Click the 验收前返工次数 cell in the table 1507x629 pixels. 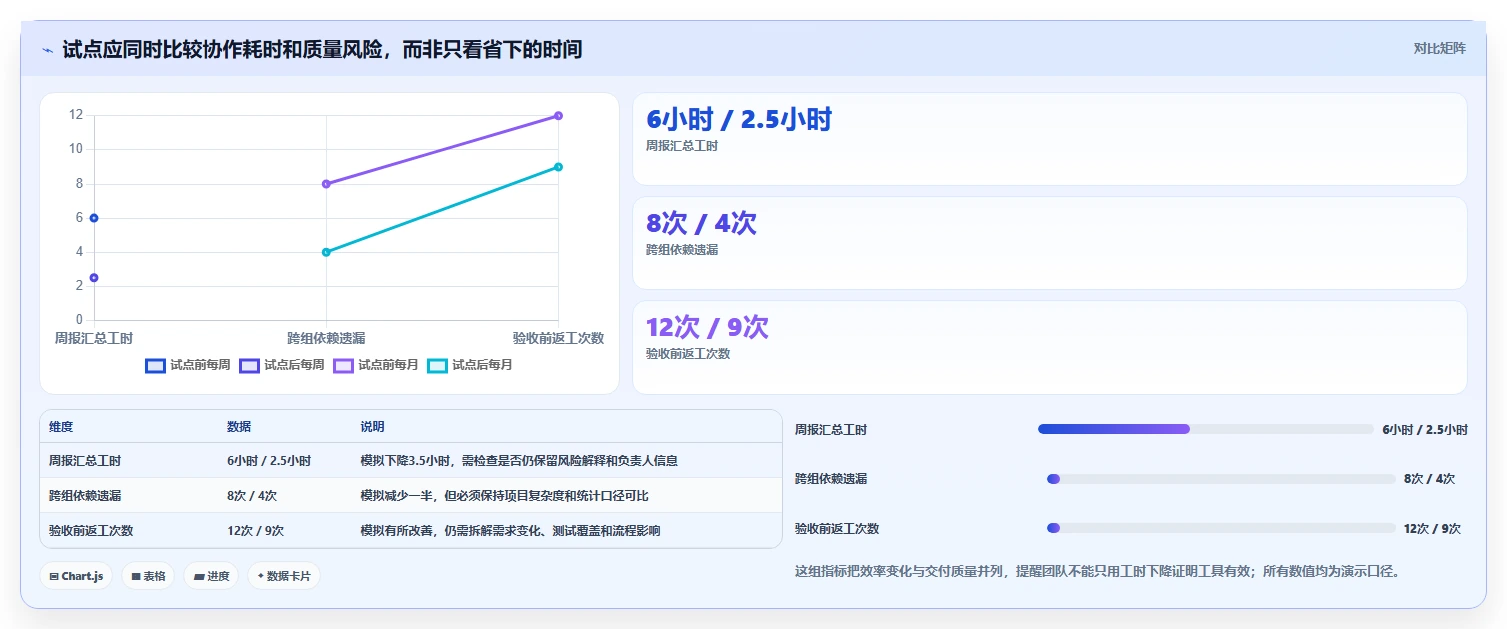91,531
